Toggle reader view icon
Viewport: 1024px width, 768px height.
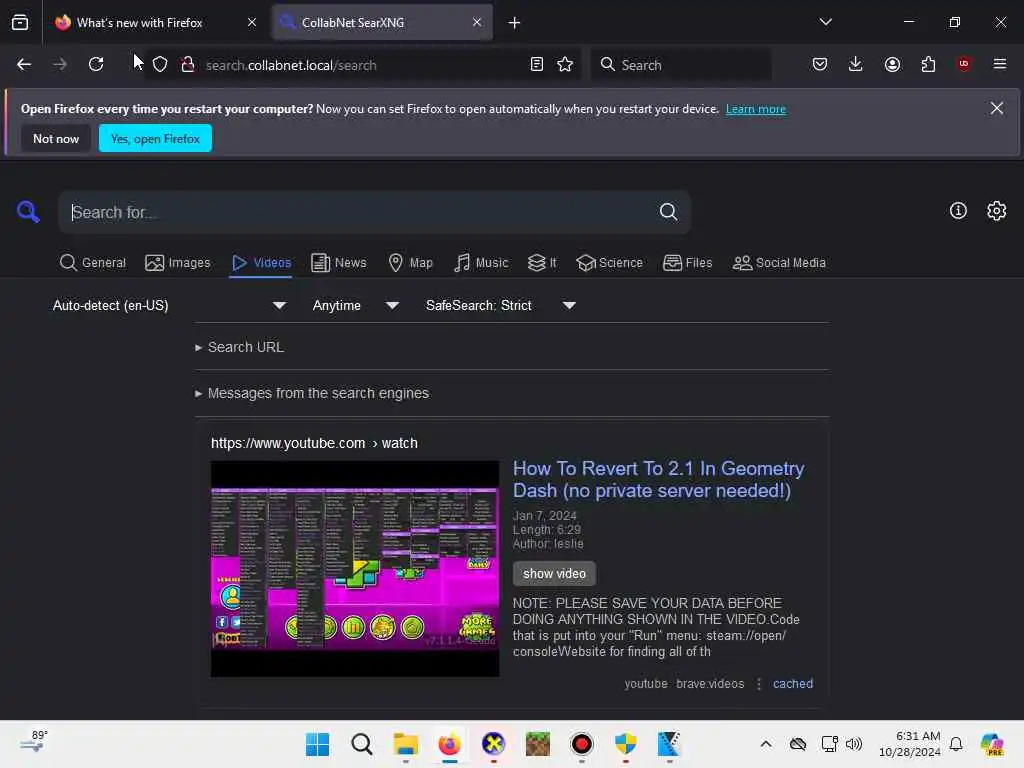tap(536, 64)
